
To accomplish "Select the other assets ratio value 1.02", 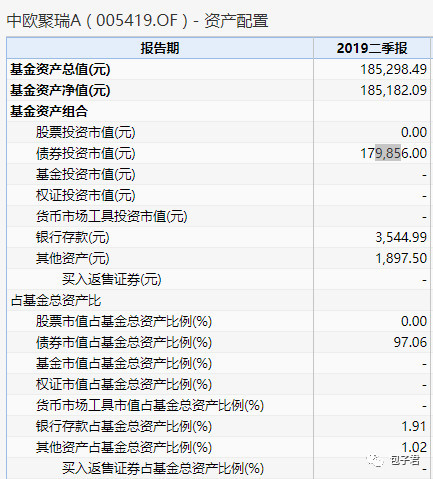I will point(414,447).
